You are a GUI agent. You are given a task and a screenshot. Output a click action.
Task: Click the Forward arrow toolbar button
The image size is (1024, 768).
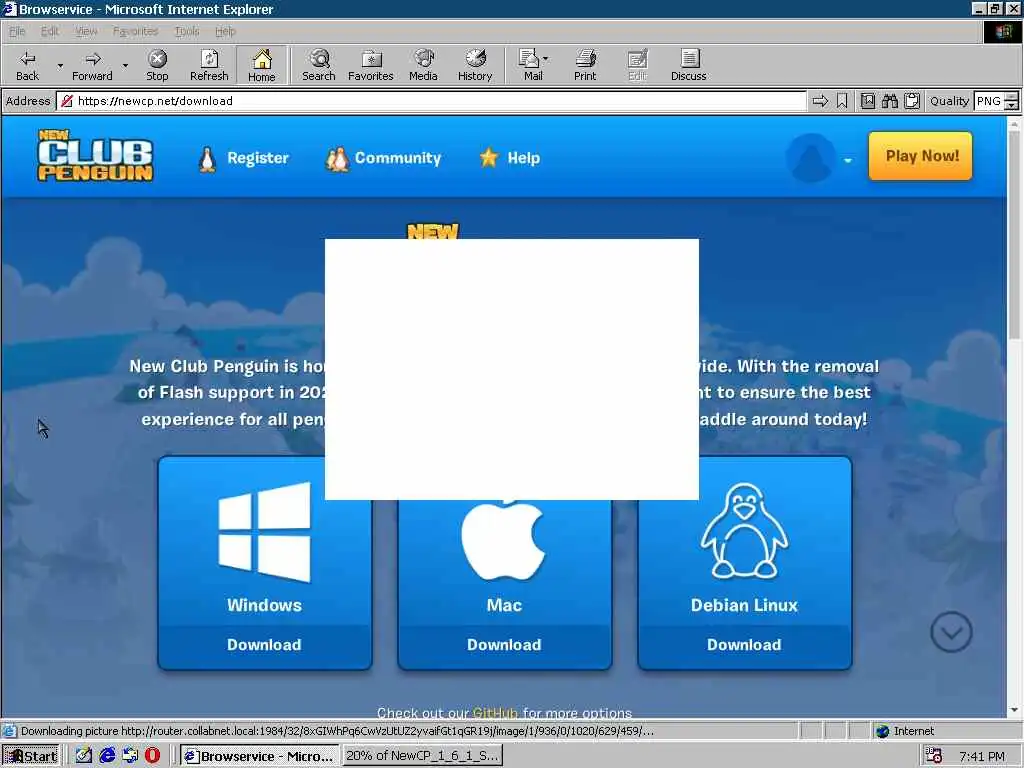tap(92, 65)
